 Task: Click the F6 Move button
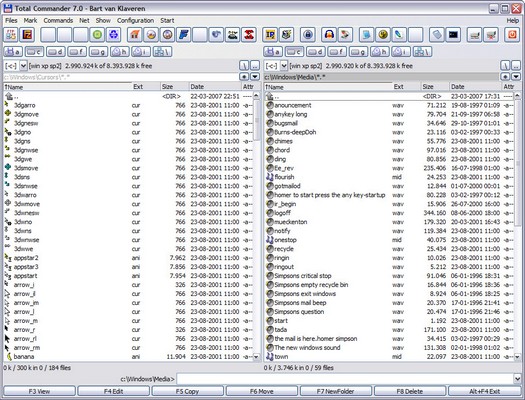tap(262, 391)
